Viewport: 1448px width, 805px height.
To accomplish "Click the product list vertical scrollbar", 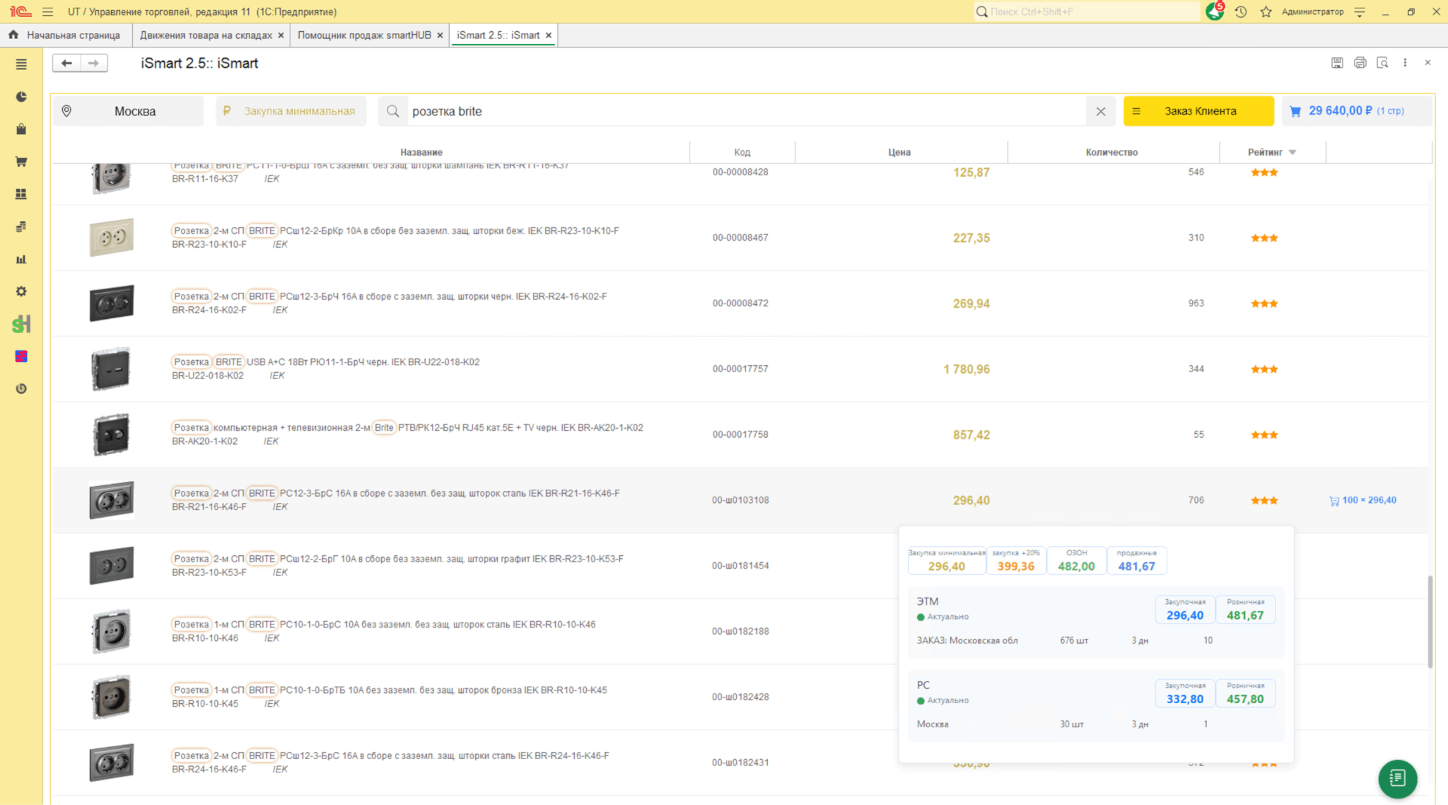I will (1430, 620).
